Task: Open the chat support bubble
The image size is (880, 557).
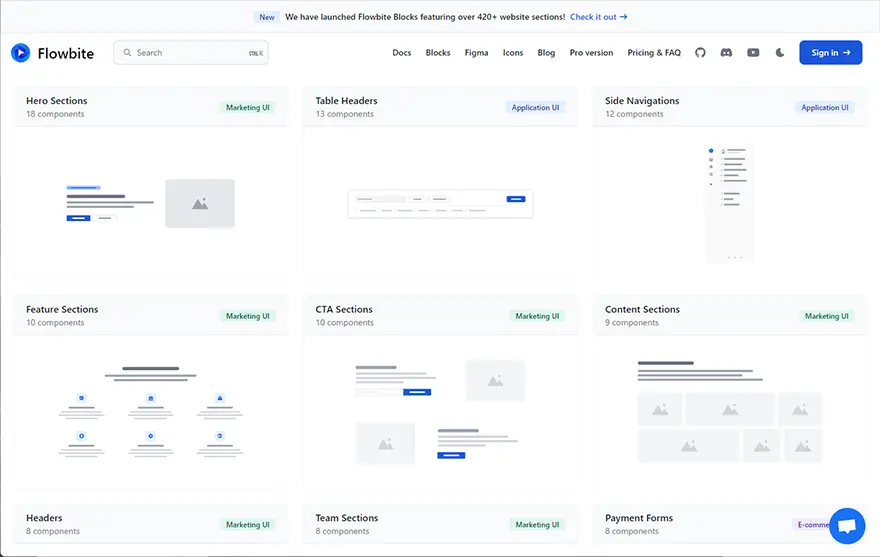Action: point(847,526)
